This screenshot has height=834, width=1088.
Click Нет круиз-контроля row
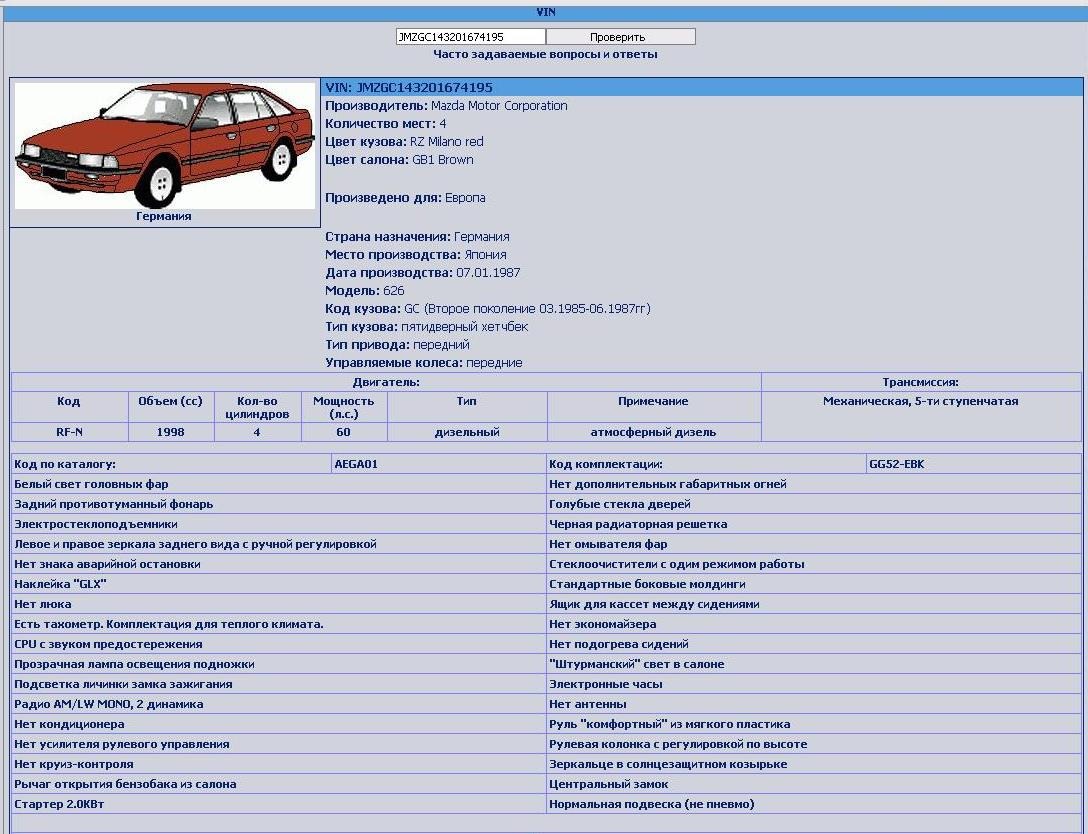point(279,765)
